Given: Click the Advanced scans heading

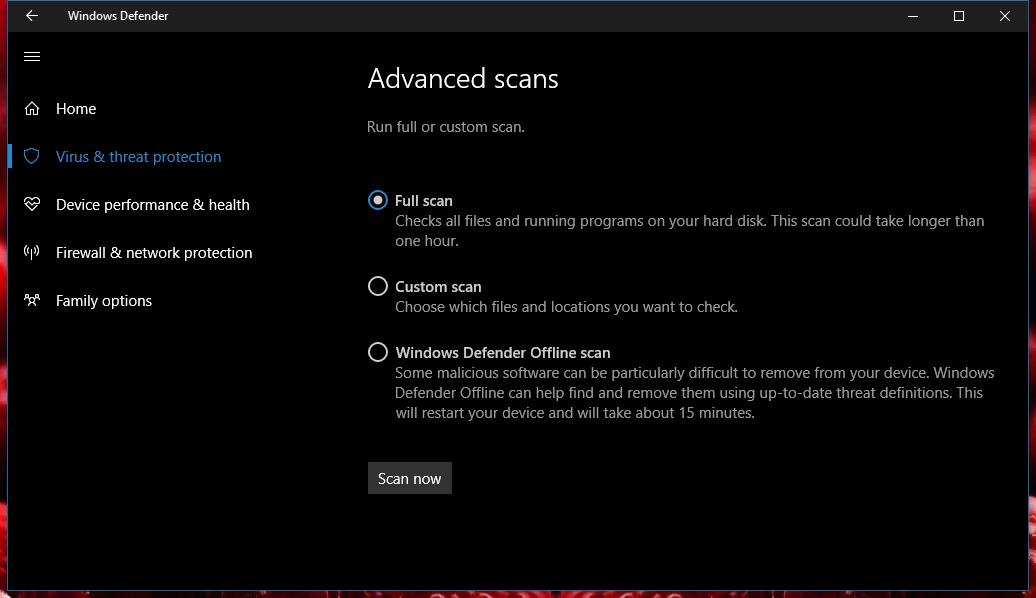Looking at the screenshot, I should tap(462, 79).
